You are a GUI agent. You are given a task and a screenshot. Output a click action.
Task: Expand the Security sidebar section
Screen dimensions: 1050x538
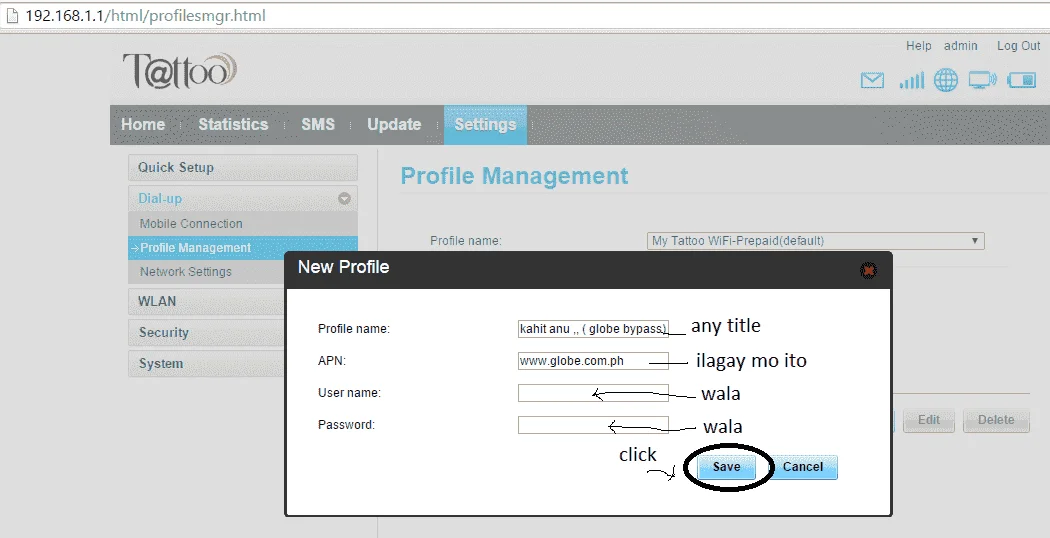[206, 332]
